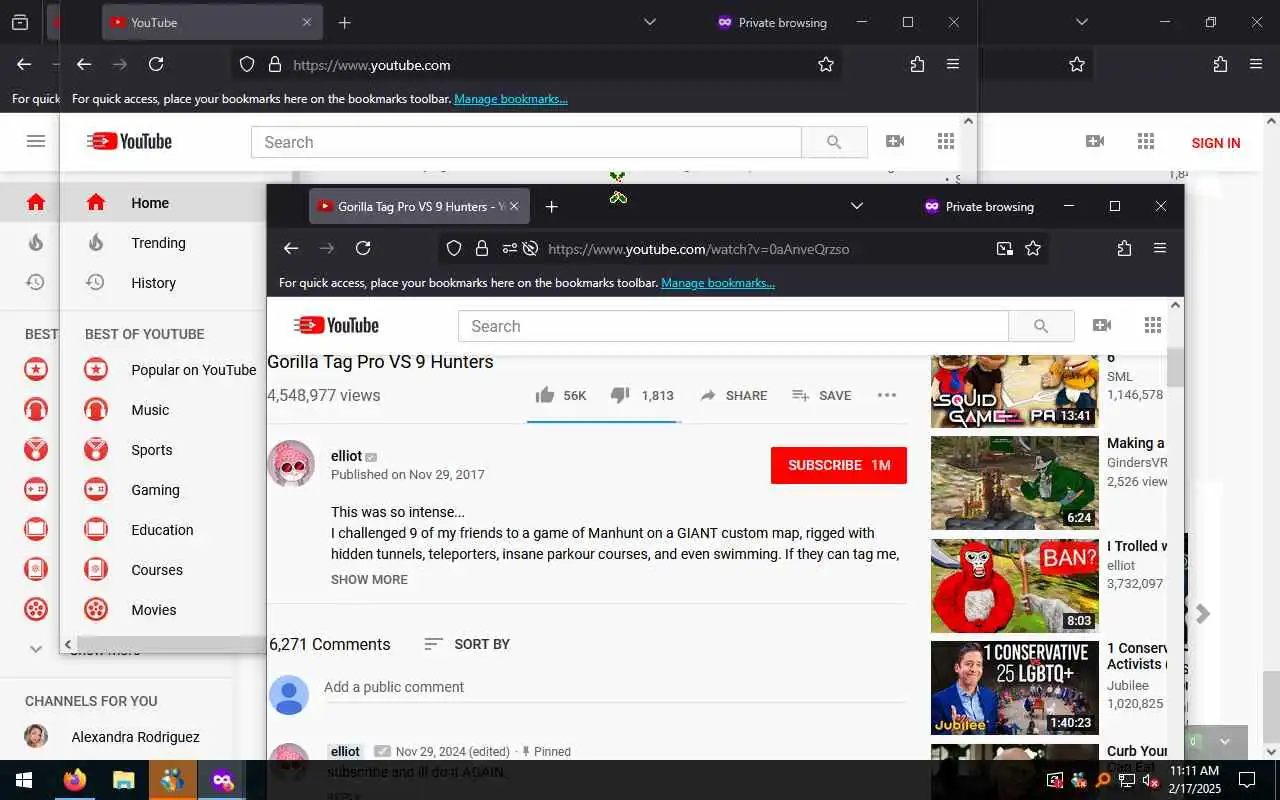This screenshot has width=1280, height=800.
Task: Go to YouTube home via front window logo
Action: coord(336,325)
